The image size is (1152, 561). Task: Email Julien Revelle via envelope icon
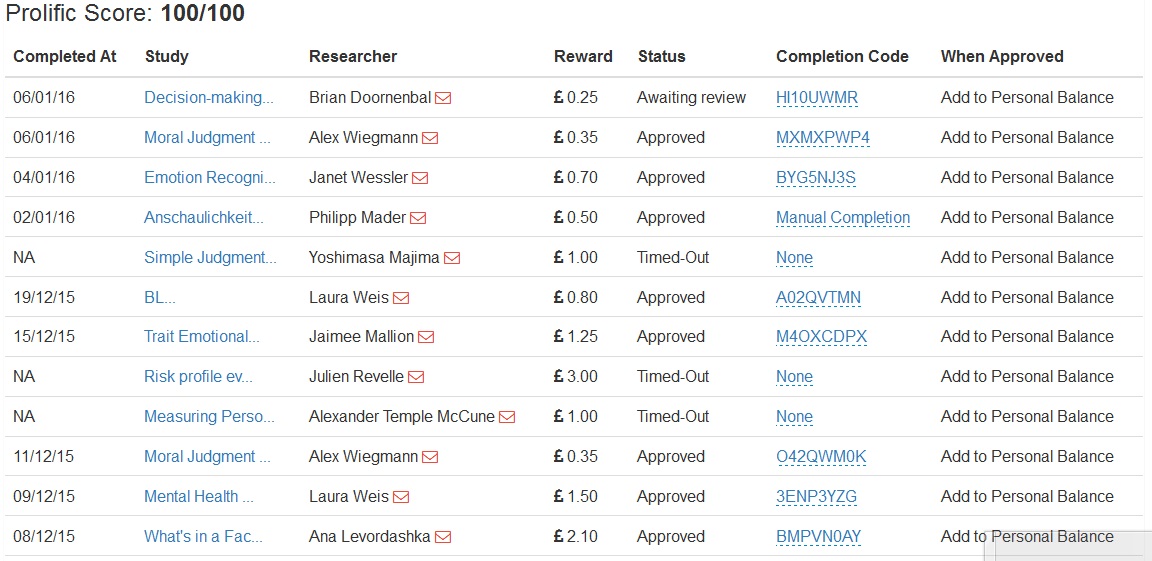pyautogui.click(x=416, y=377)
